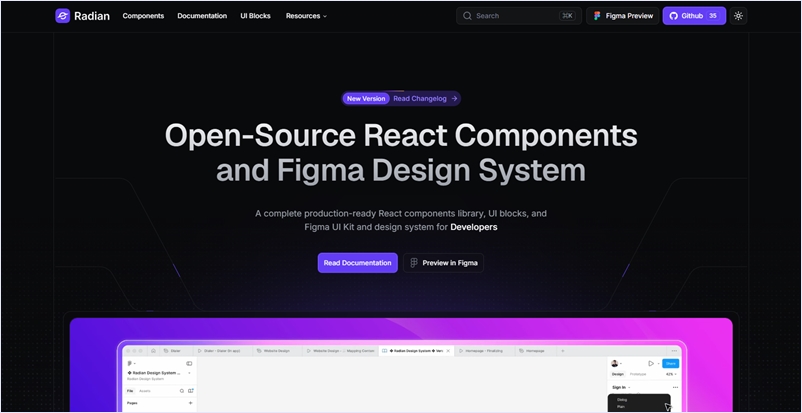The width and height of the screenshot is (802, 413).
Task: Close the Radian Design System tab
Action: click(x=448, y=351)
